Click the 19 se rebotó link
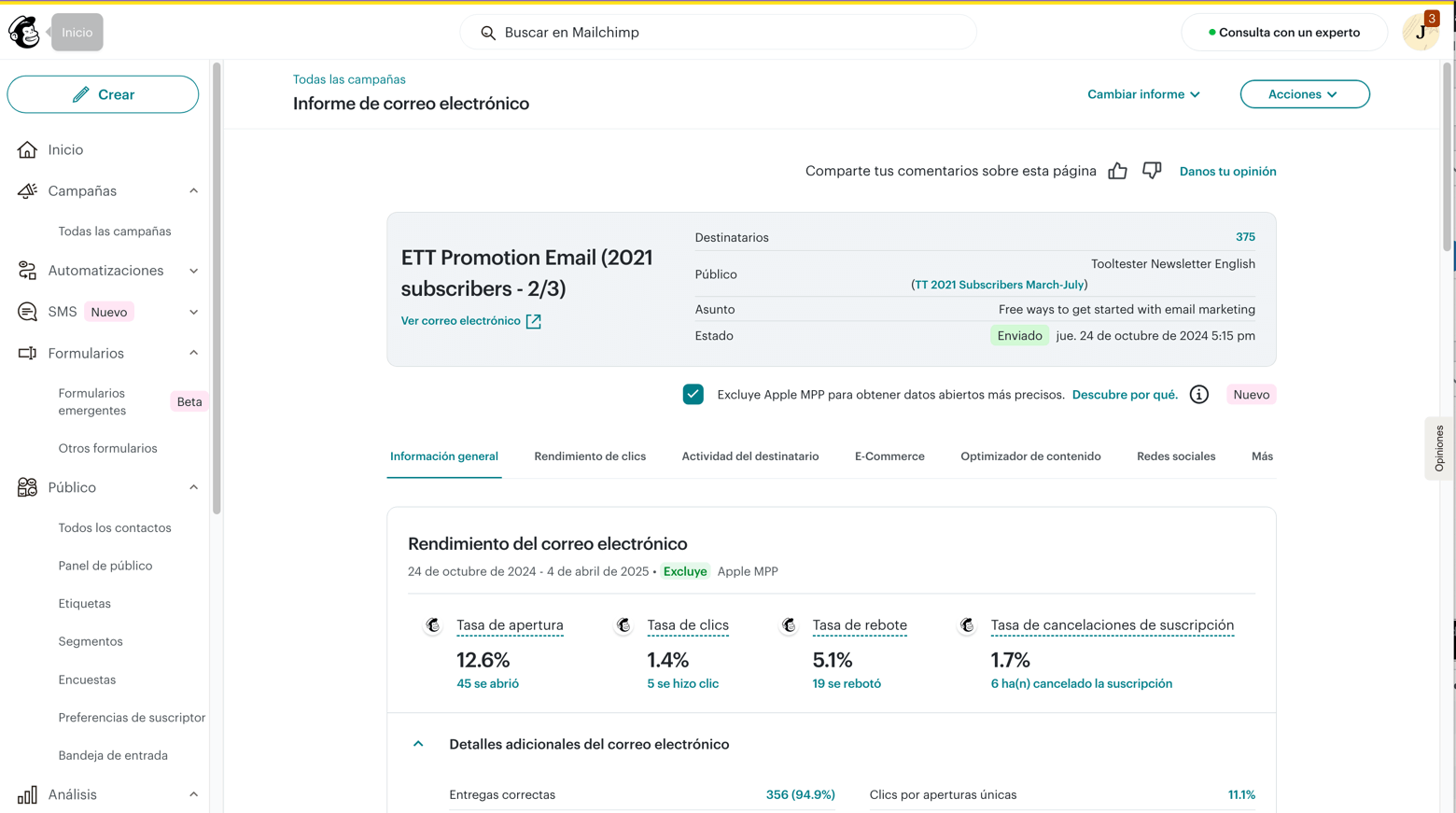This screenshot has width=1456, height=813. click(x=847, y=684)
